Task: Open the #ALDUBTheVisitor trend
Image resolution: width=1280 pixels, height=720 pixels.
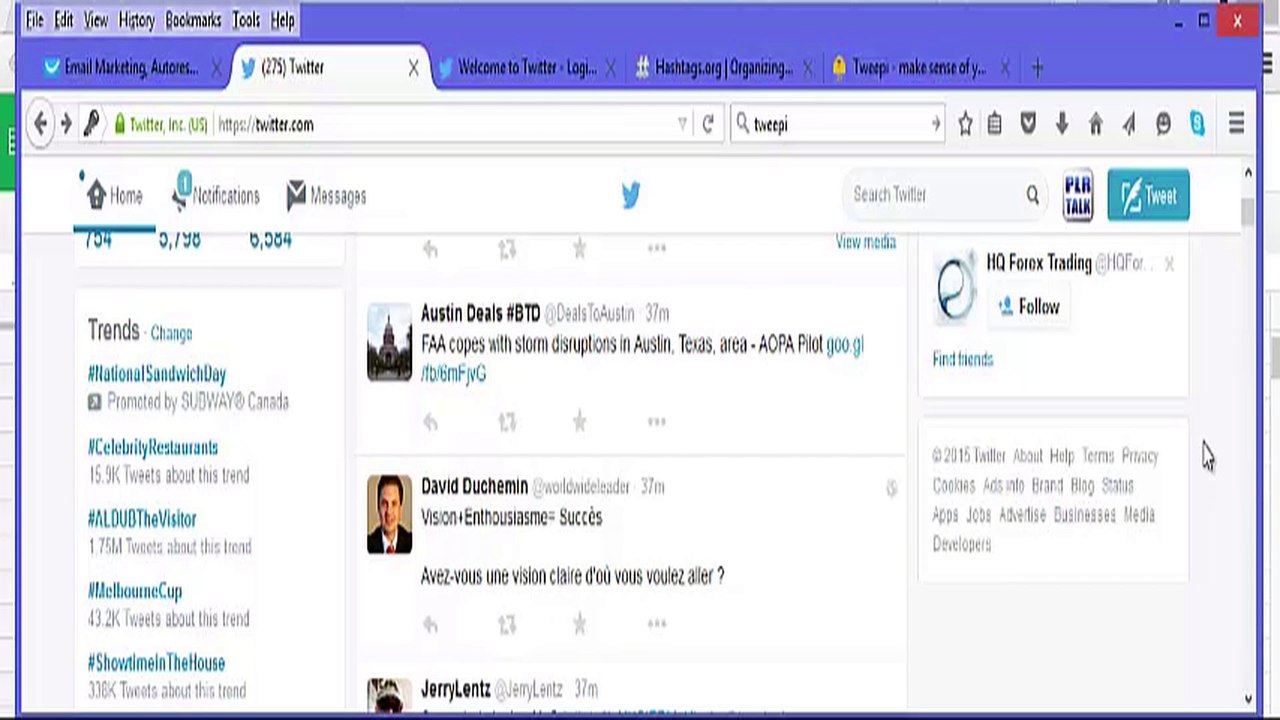Action: [142, 519]
